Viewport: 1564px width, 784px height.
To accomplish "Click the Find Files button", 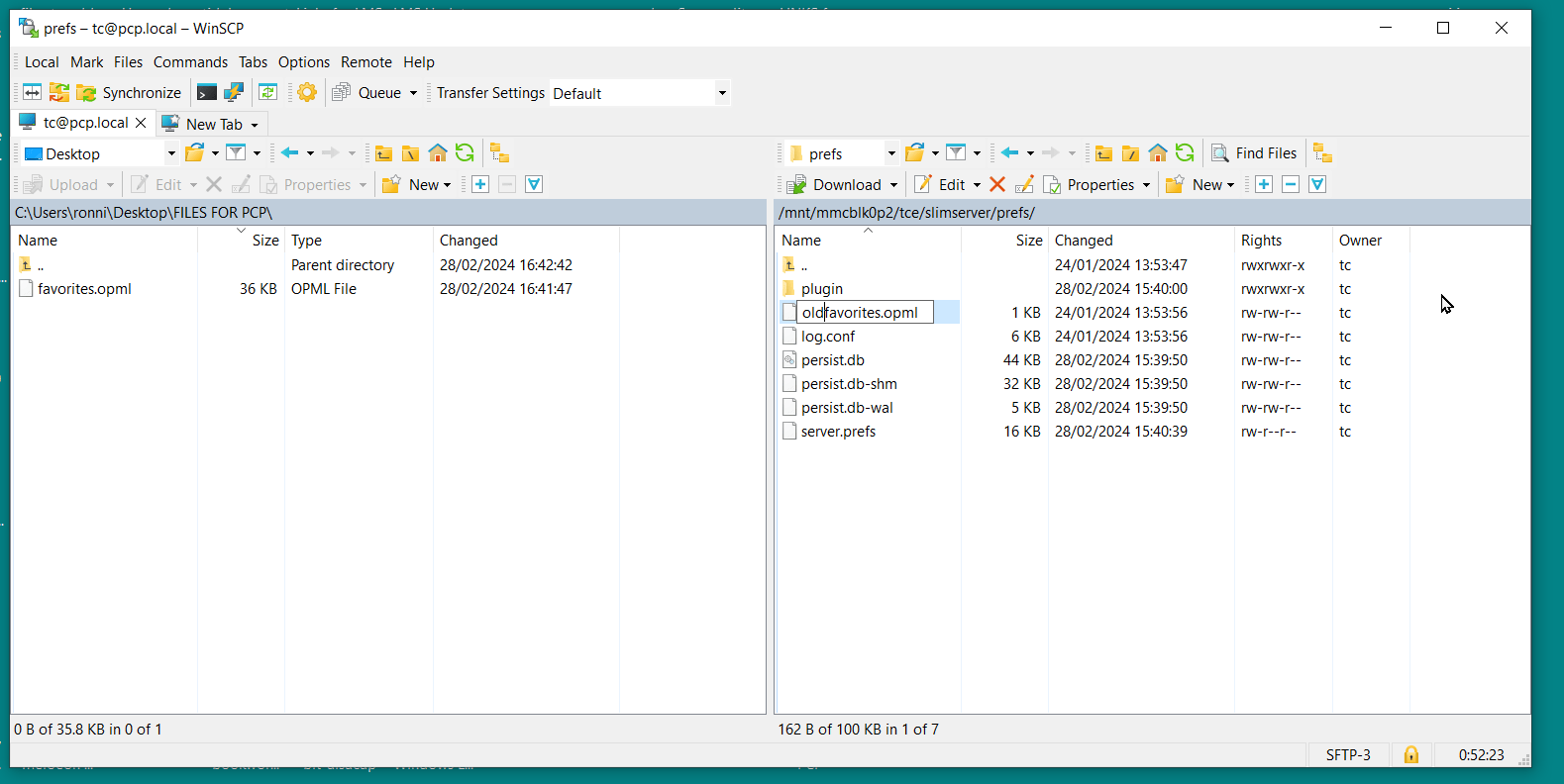I will (x=1254, y=153).
